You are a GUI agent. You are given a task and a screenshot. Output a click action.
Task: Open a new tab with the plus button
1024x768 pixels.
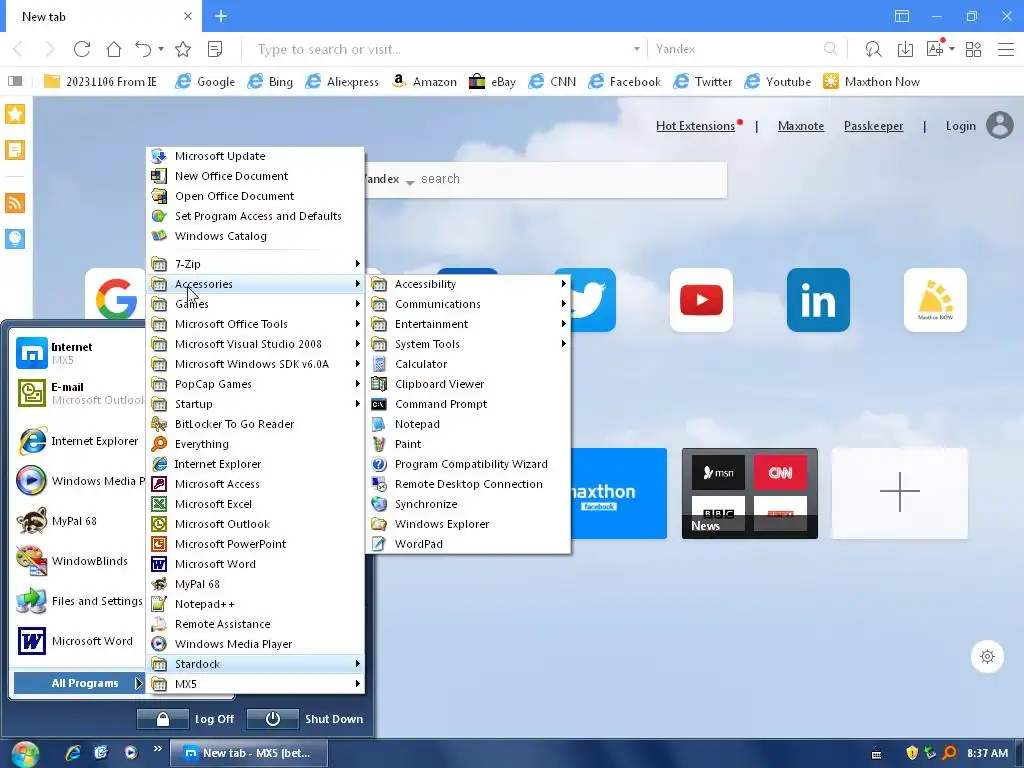221,16
